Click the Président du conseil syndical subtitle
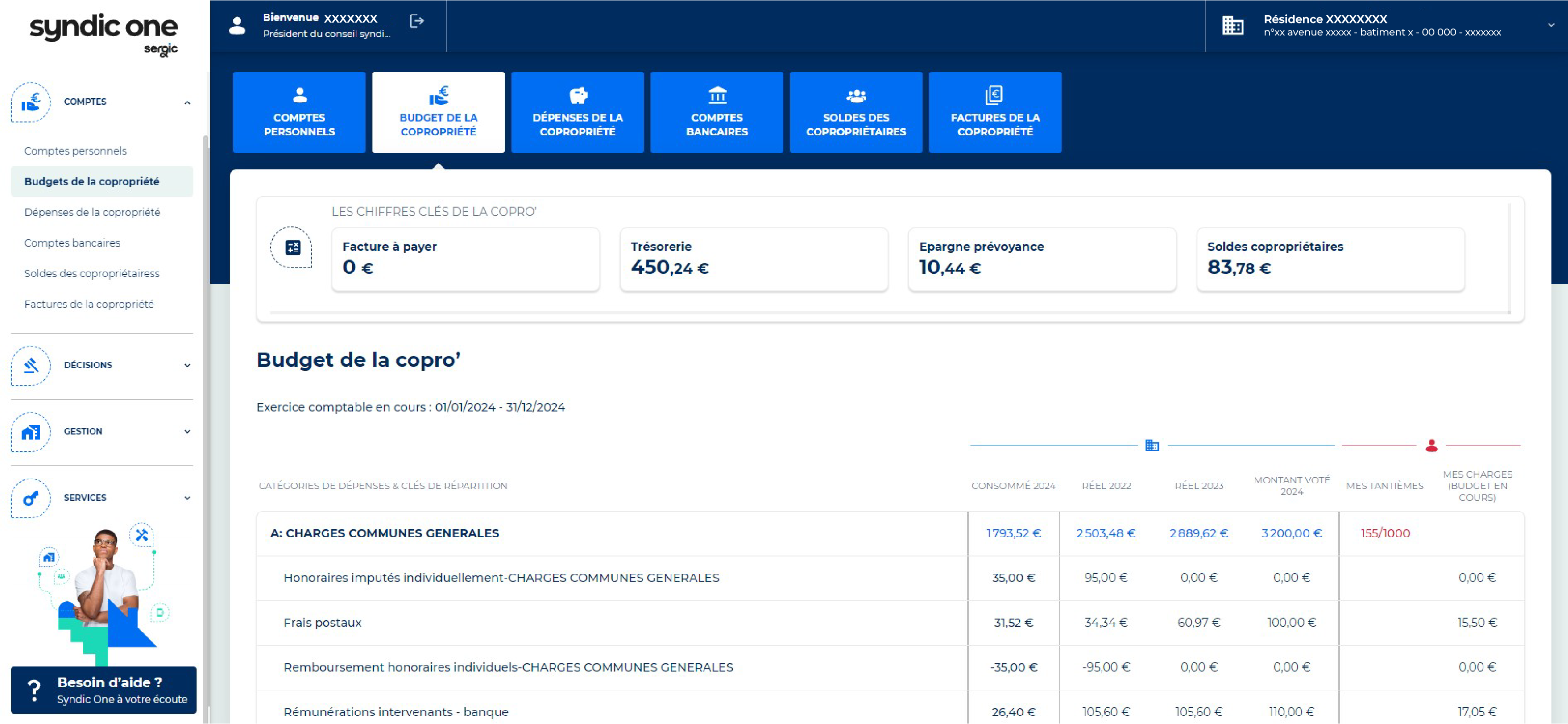 (326, 34)
